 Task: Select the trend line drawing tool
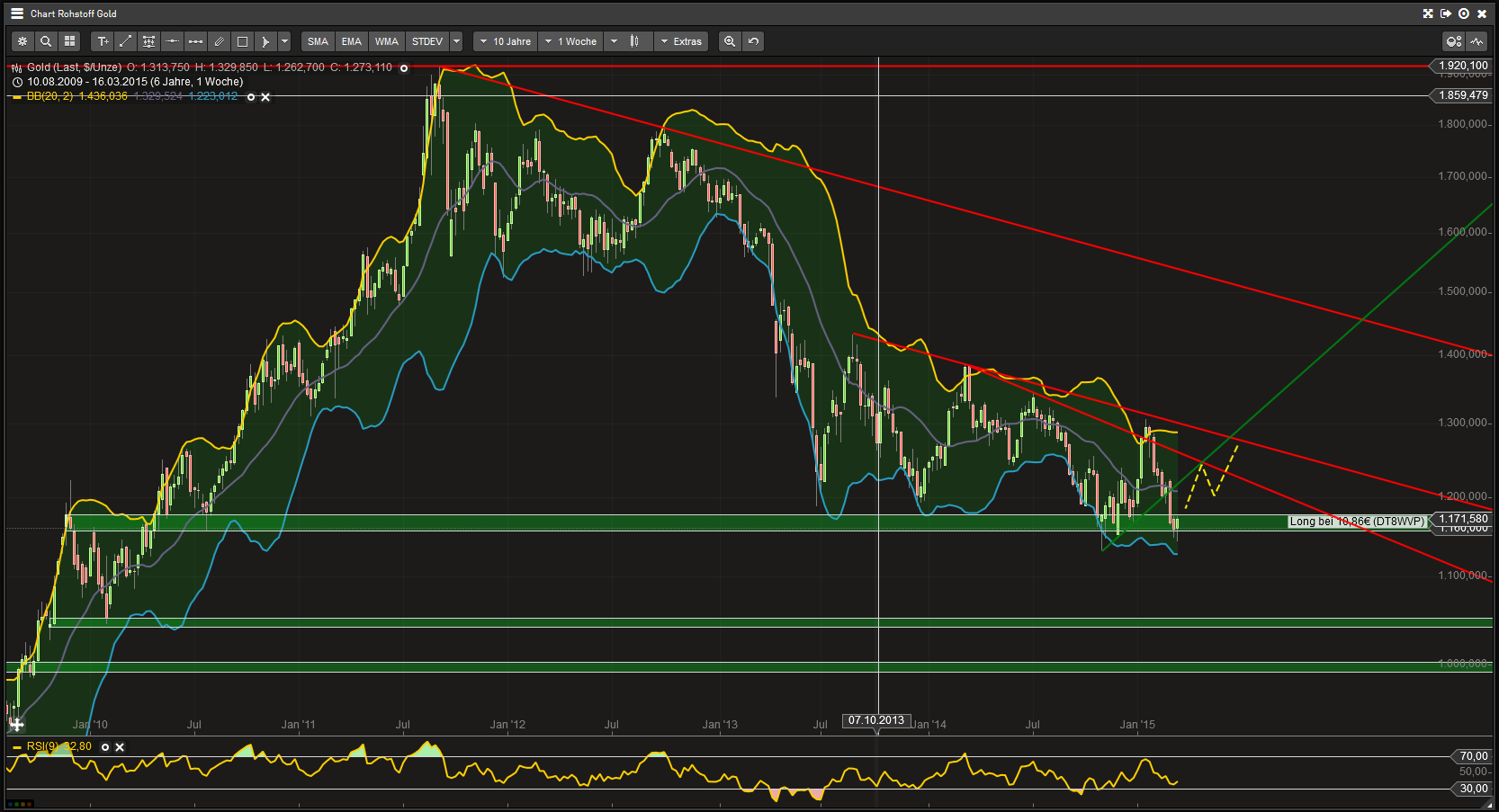coord(125,41)
